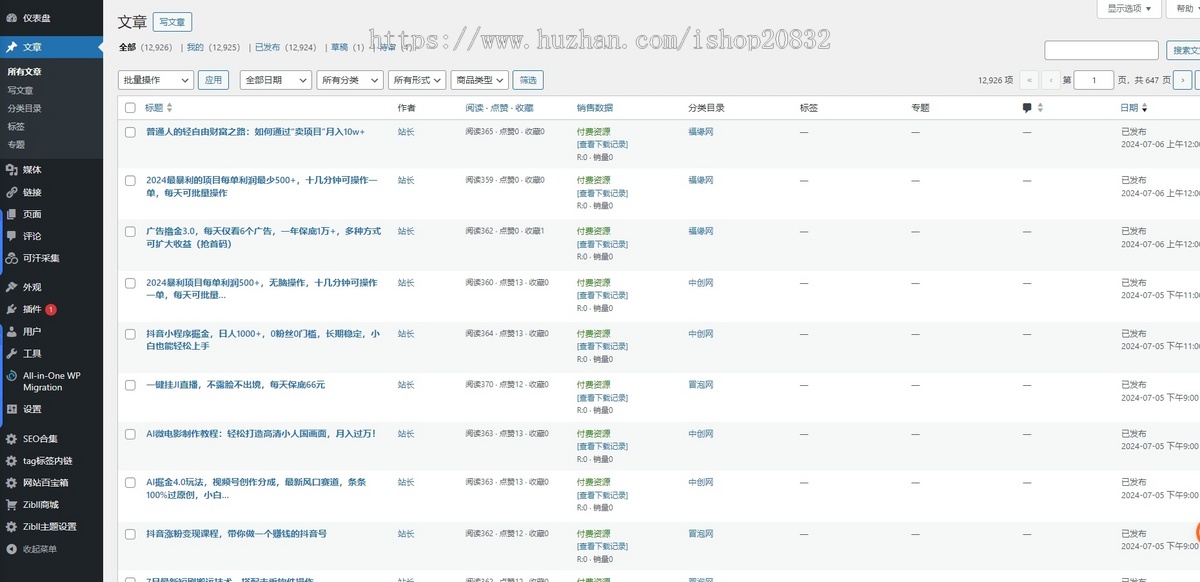Open the 页面 pages icon

11,214
